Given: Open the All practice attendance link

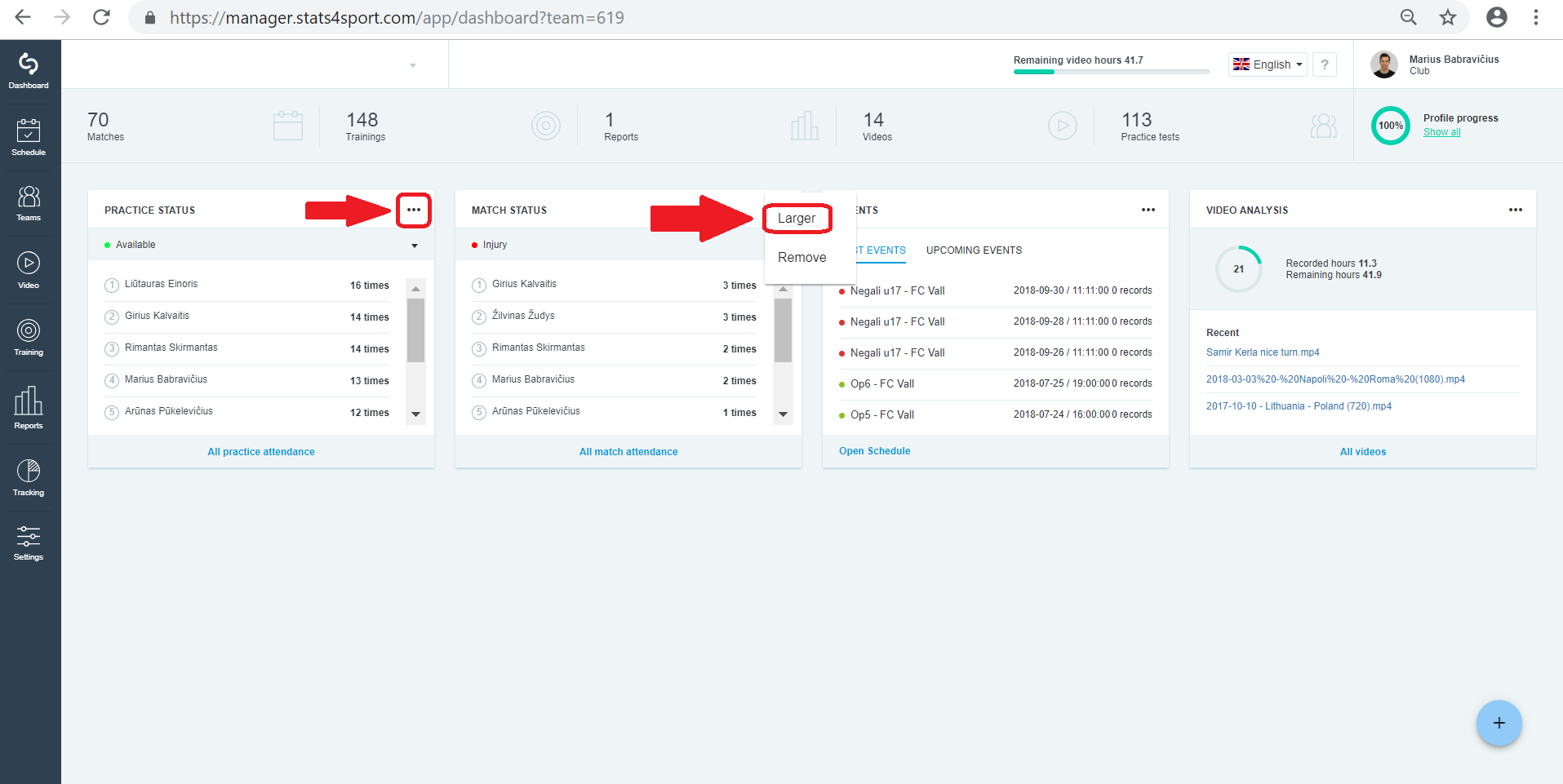Looking at the screenshot, I should pos(261,452).
